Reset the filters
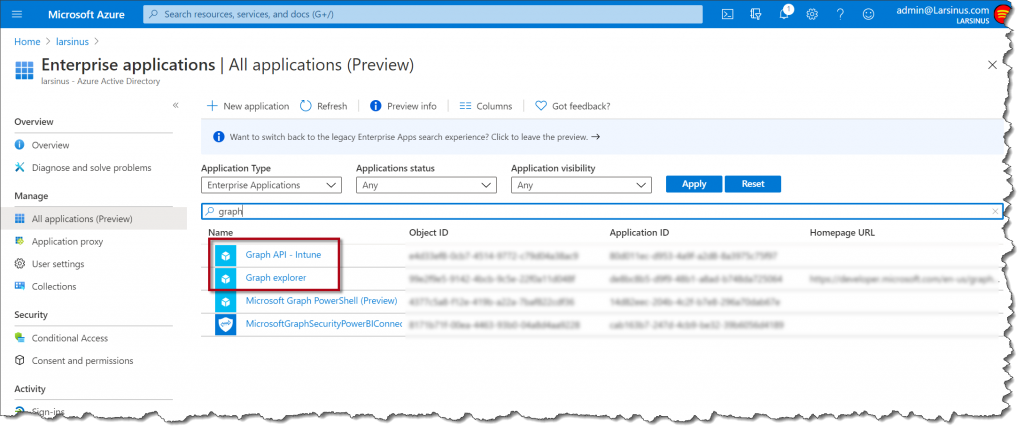This screenshot has width=1024, height=432. click(753, 184)
